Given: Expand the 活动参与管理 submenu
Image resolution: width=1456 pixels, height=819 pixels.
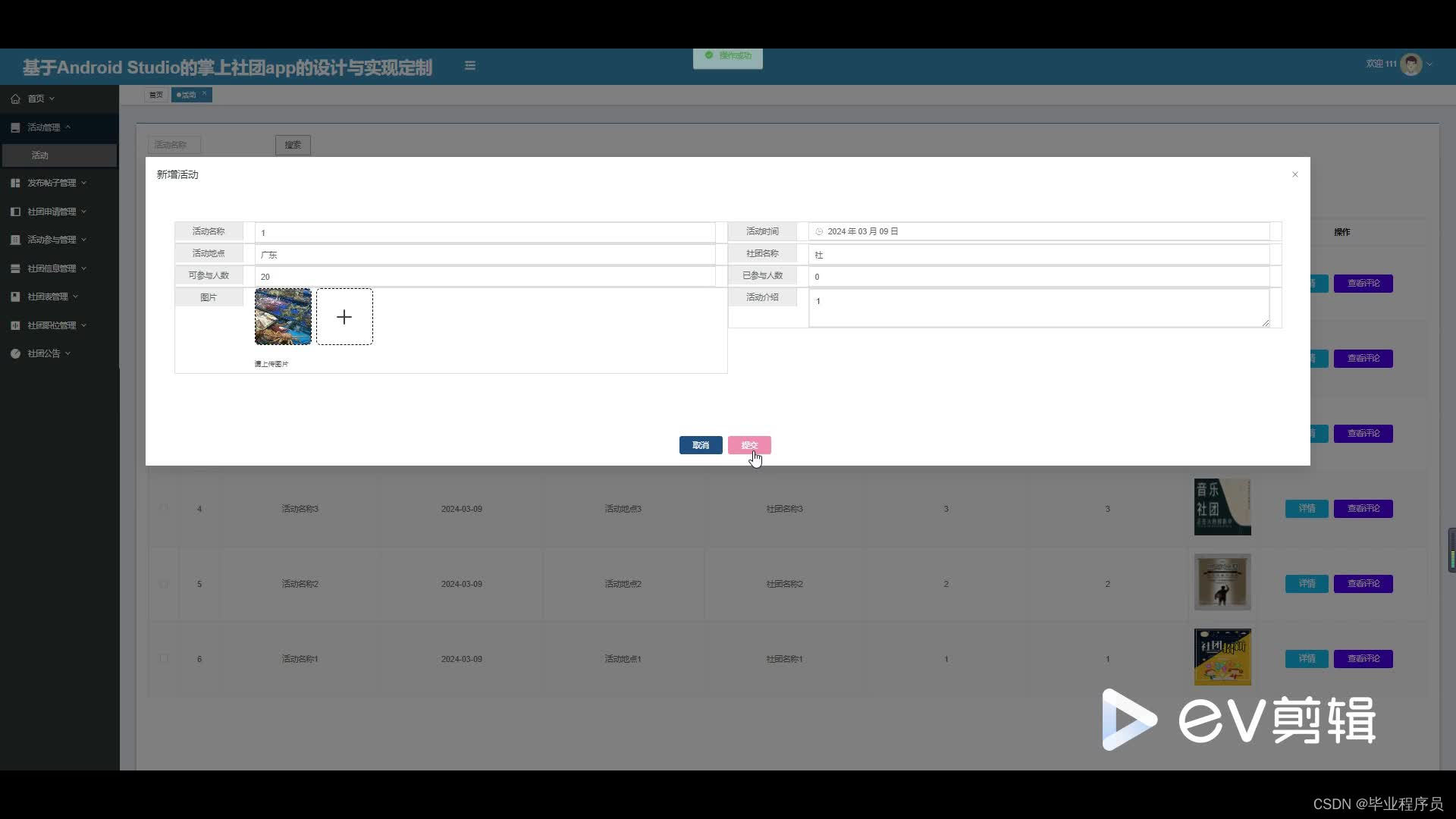Looking at the screenshot, I should (52, 240).
